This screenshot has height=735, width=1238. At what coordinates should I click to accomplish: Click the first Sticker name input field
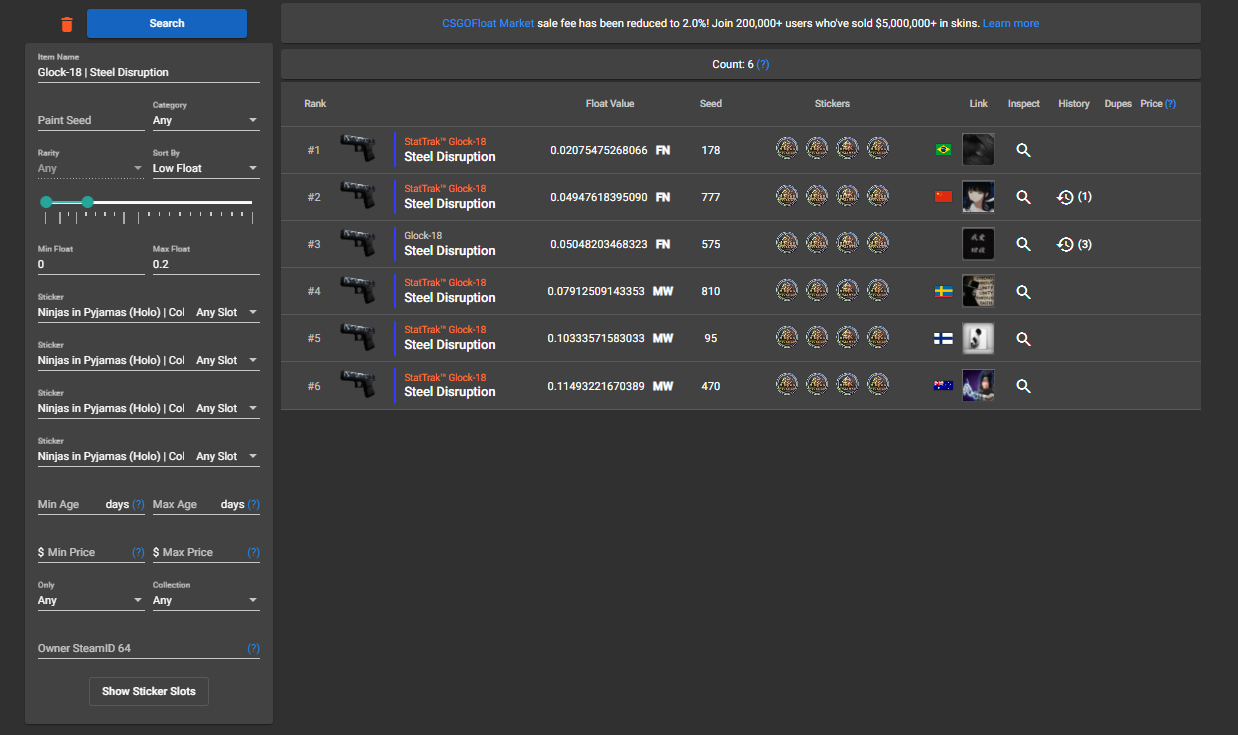point(111,312)
